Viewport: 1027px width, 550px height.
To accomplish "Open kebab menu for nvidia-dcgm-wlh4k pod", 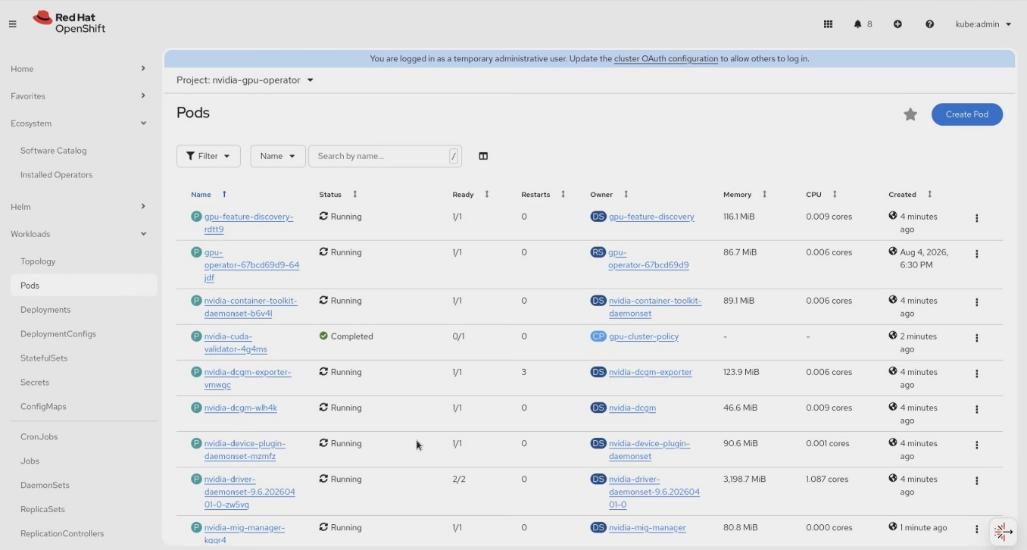I will point(977,409).
